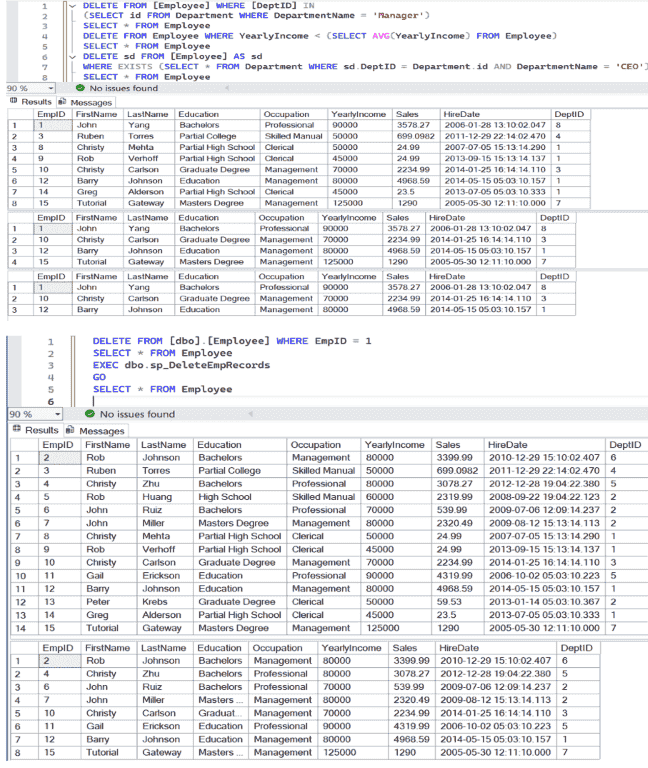Screen dimensions: 648x768
Task: Collapse the DELETE sd FROM [Employee] block
Action: click(72, 57)
